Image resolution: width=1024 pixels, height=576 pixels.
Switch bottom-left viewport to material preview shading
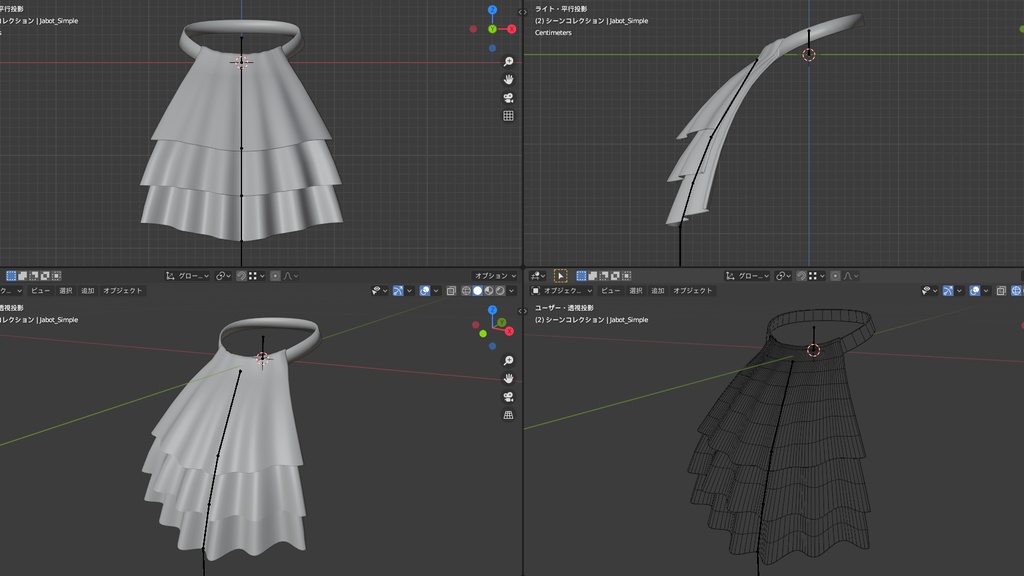click(x=490, y=291)
